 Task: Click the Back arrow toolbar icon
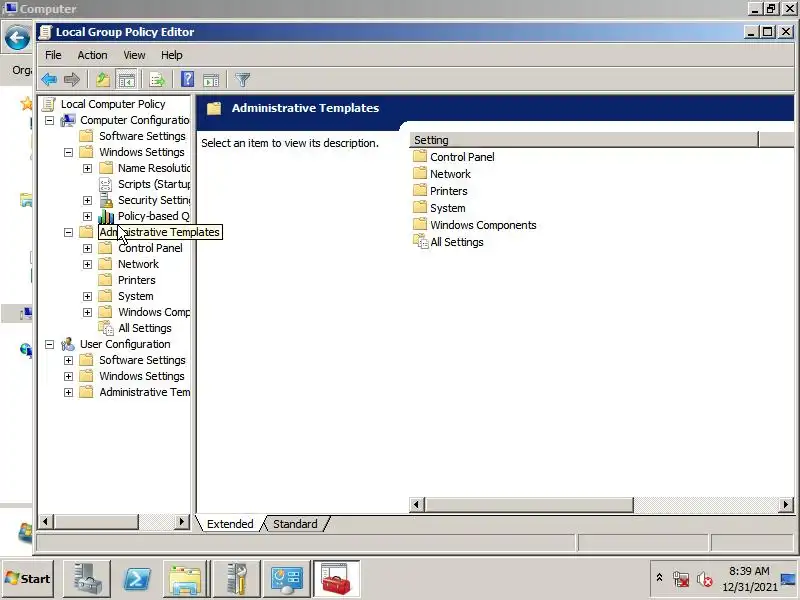(49, 80)
